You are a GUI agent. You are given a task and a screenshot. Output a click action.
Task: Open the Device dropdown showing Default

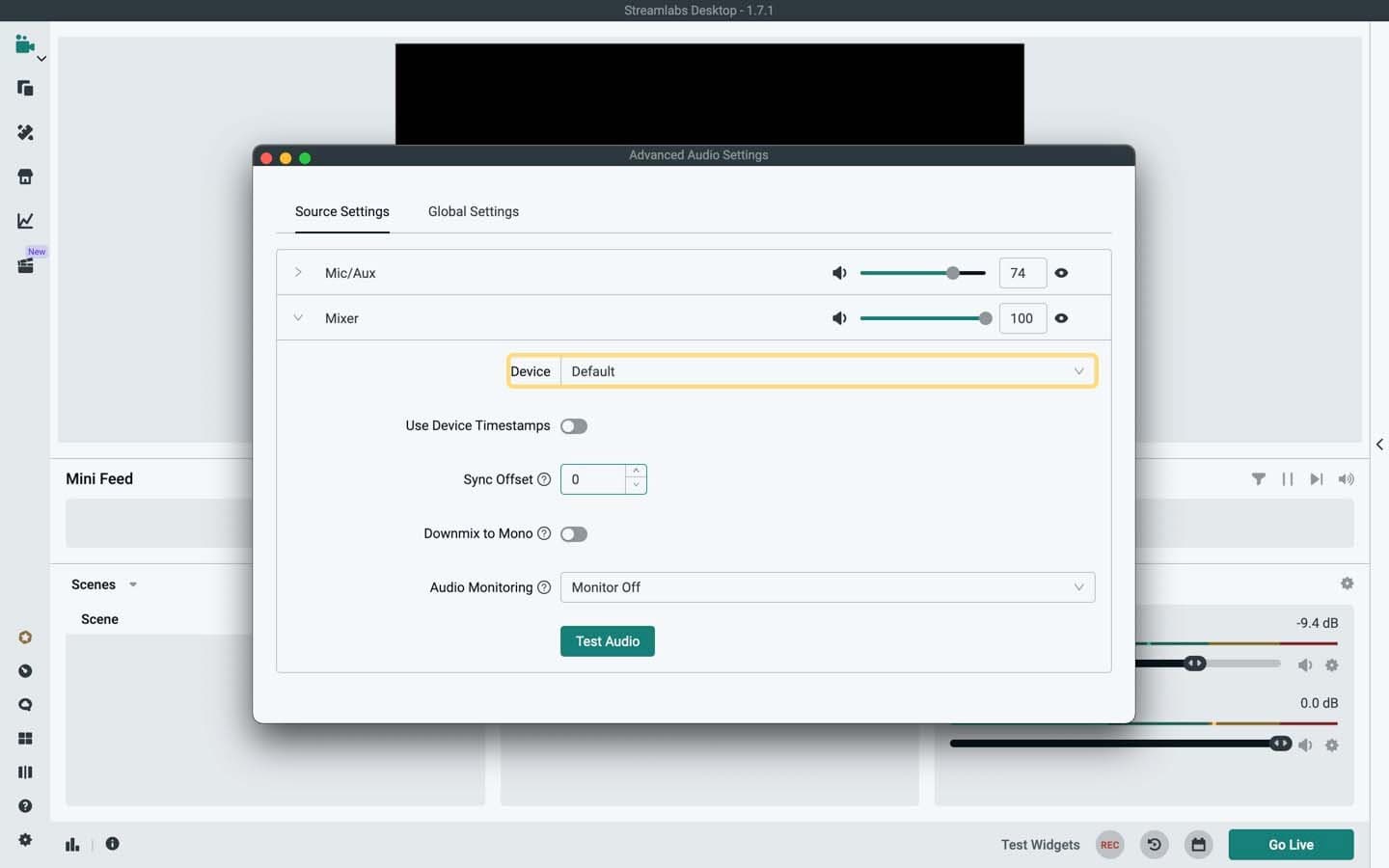point(828,370)
